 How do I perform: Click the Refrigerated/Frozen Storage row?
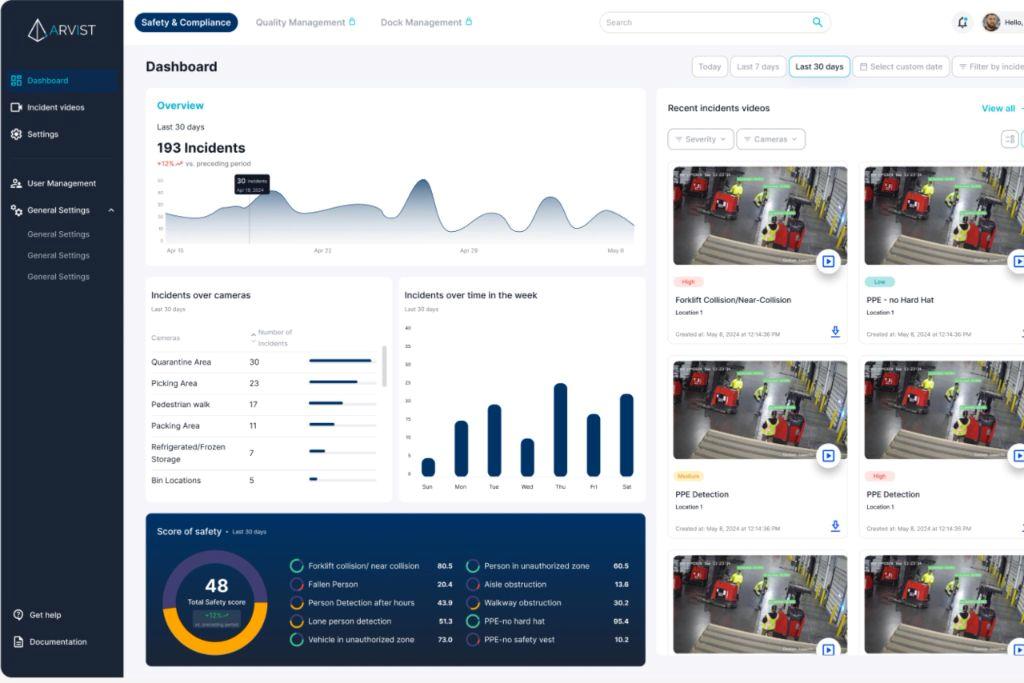point(263,453)
